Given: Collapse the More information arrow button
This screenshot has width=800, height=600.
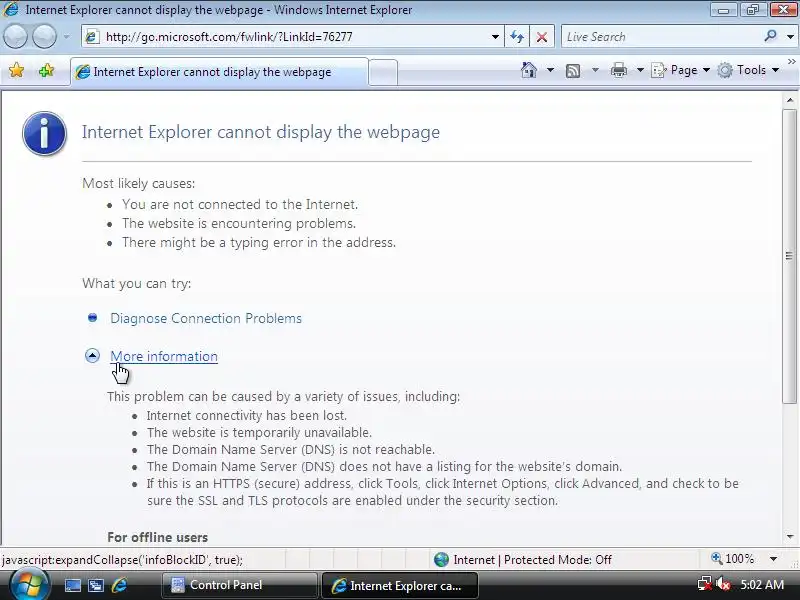Looking at the screenshot, I should pyautogui.click(x=92, y=356).
